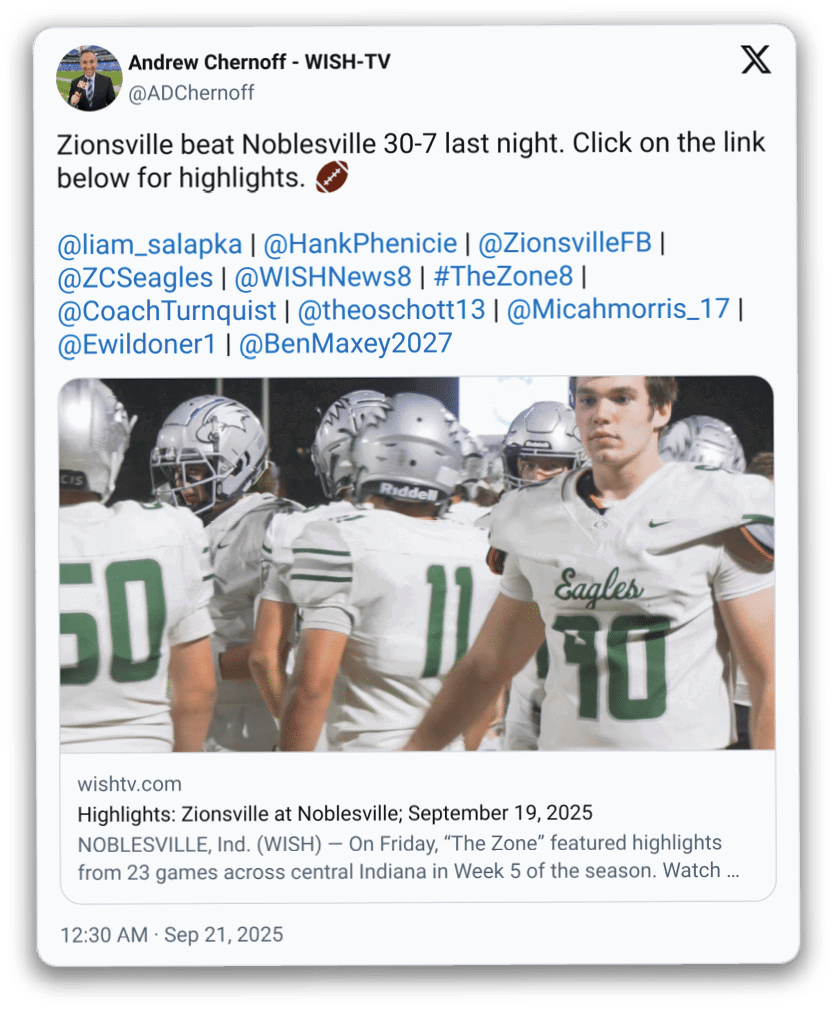Open the @ZionsvilleFB mention
This screenshot has width=833, height=1009.
tap(565, 243)
